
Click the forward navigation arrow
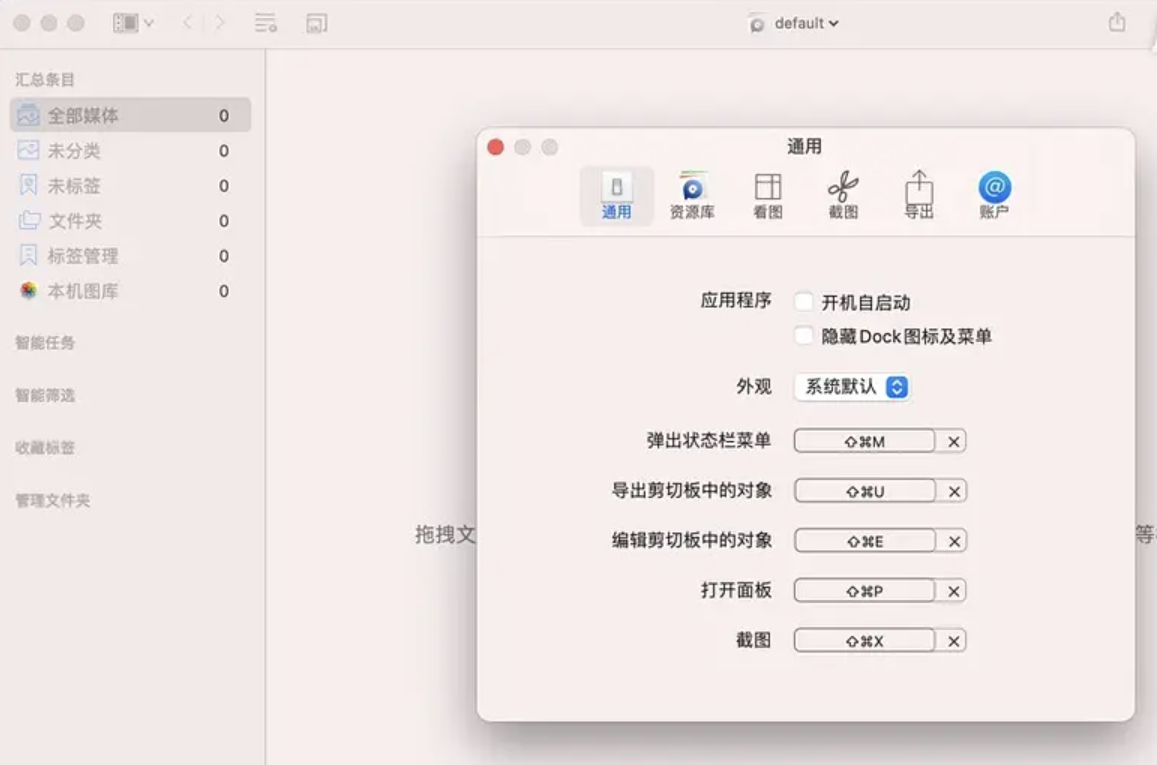pyautogui.click(x=217, y=20)
